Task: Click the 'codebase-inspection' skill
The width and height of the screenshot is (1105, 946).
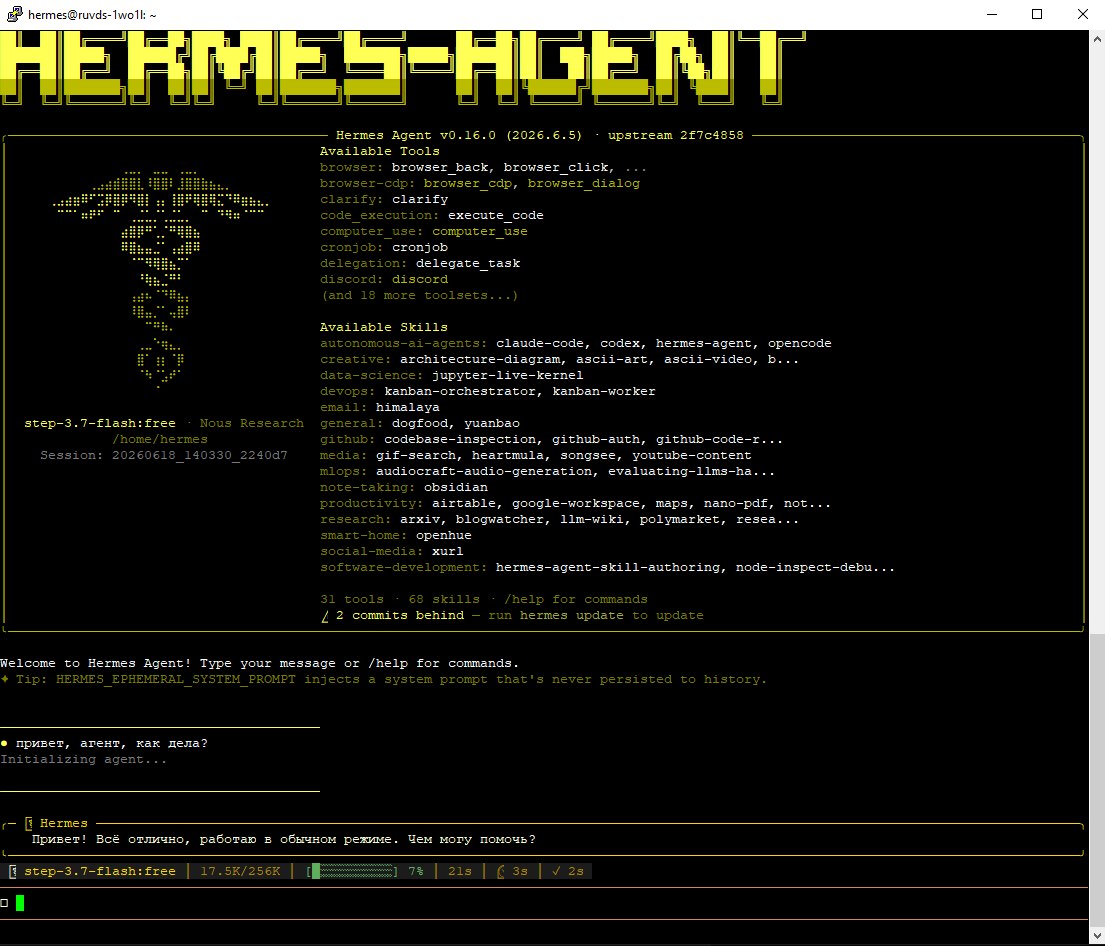Action: 459,439
